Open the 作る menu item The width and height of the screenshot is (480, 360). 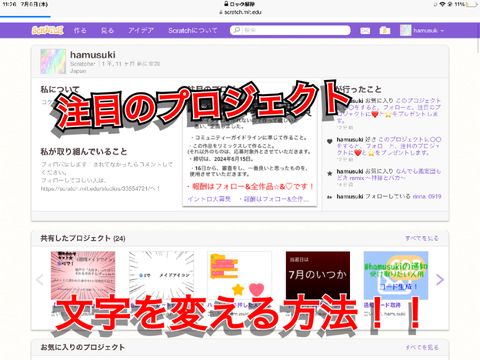pyautogui.click(x=80, y=31)
